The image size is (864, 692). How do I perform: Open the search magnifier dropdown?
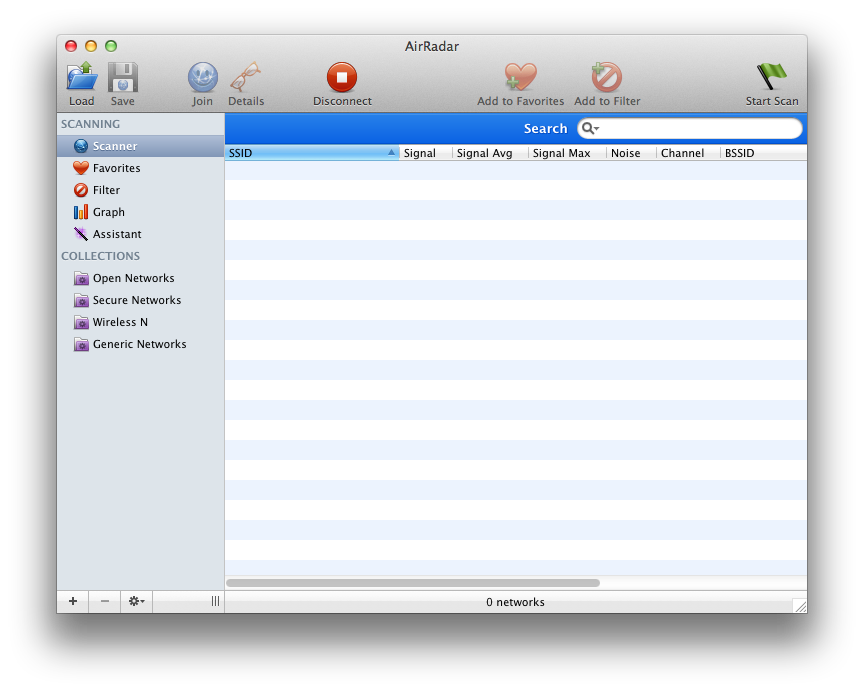[x=590, y=129]
